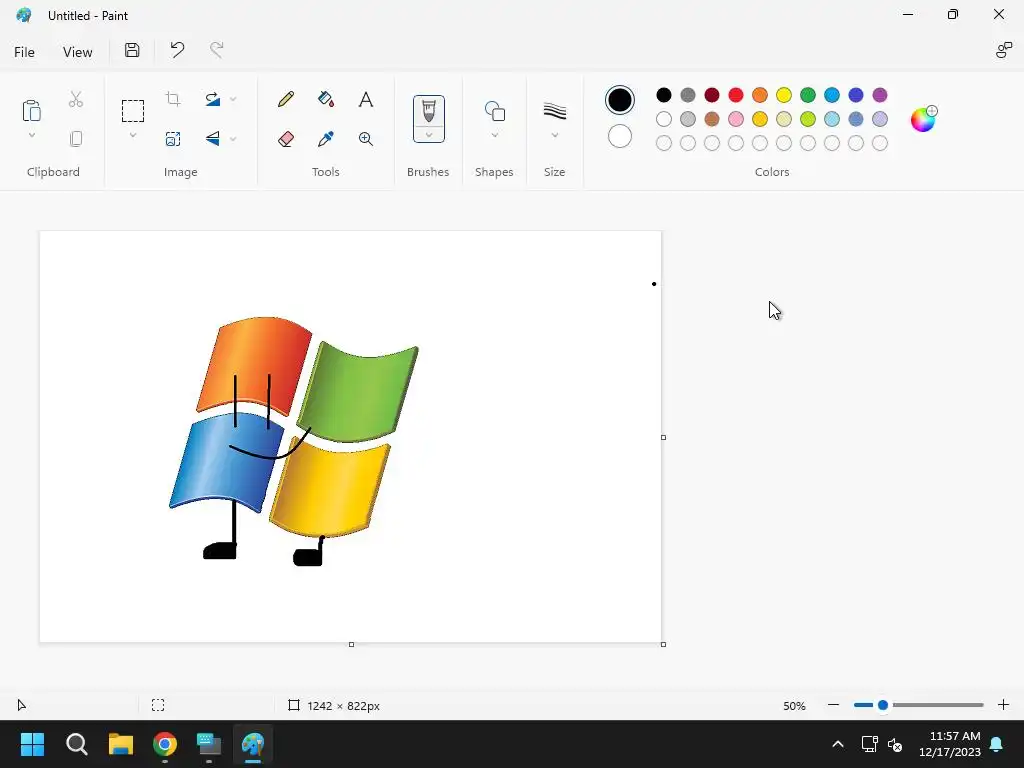Image resolution: width=1024 pixels, height=768 pixels.
Task: Click the Rotate image icon
Action: 212,99
